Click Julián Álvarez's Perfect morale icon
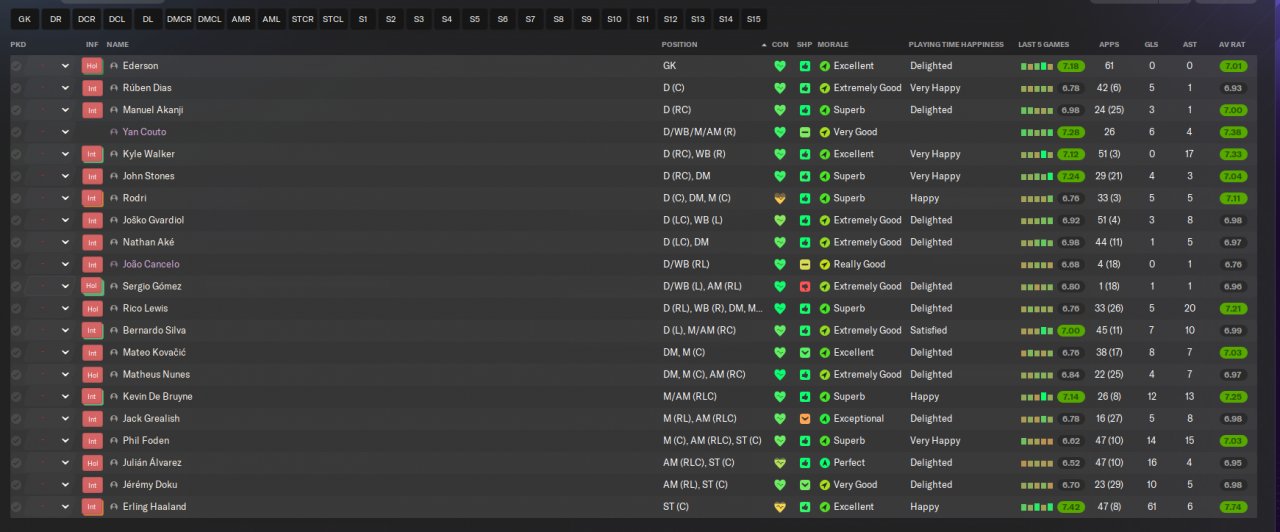The width and height of the screenshot is (1280, 532). pyautogui.click(x=825, y=462)
